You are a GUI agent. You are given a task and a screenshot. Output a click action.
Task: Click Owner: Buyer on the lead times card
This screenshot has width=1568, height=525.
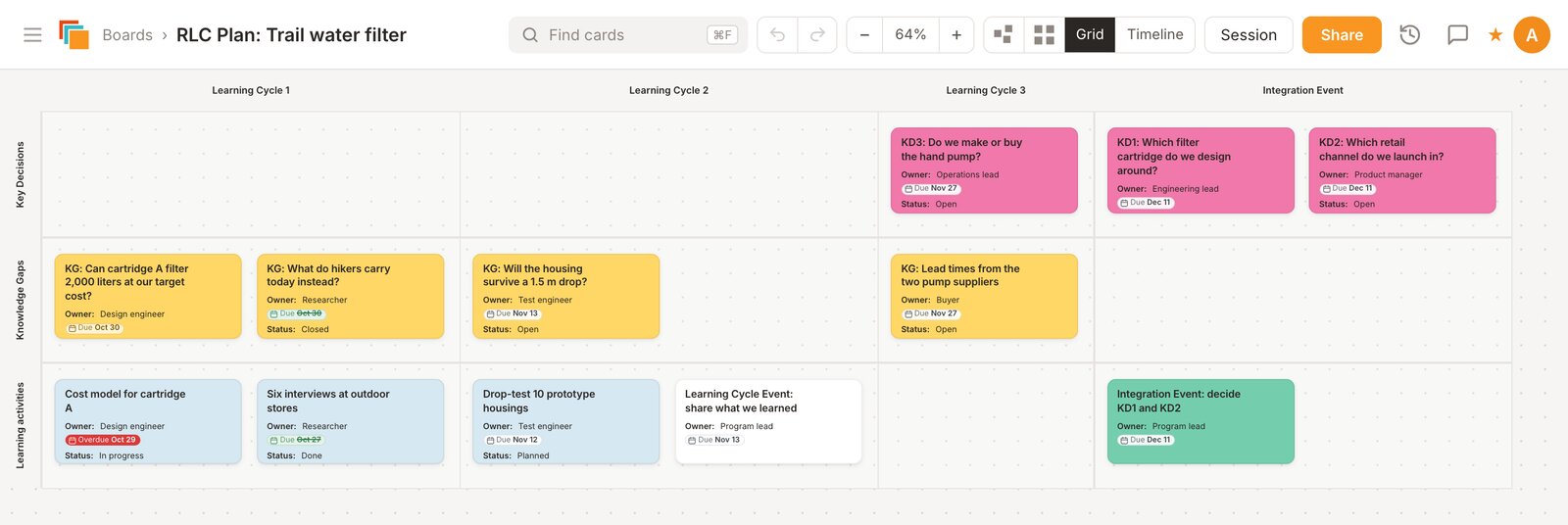click(930, 300)
